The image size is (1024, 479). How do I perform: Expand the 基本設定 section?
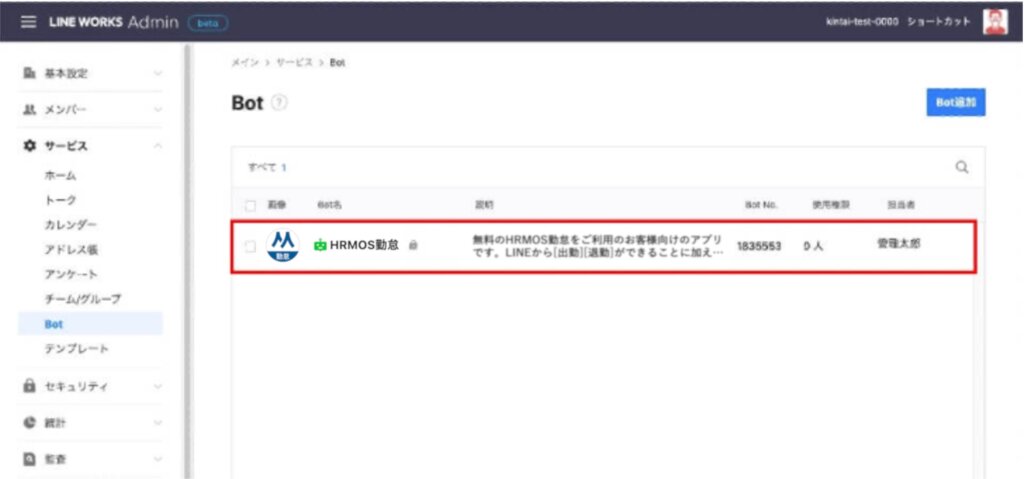[157, 73]
